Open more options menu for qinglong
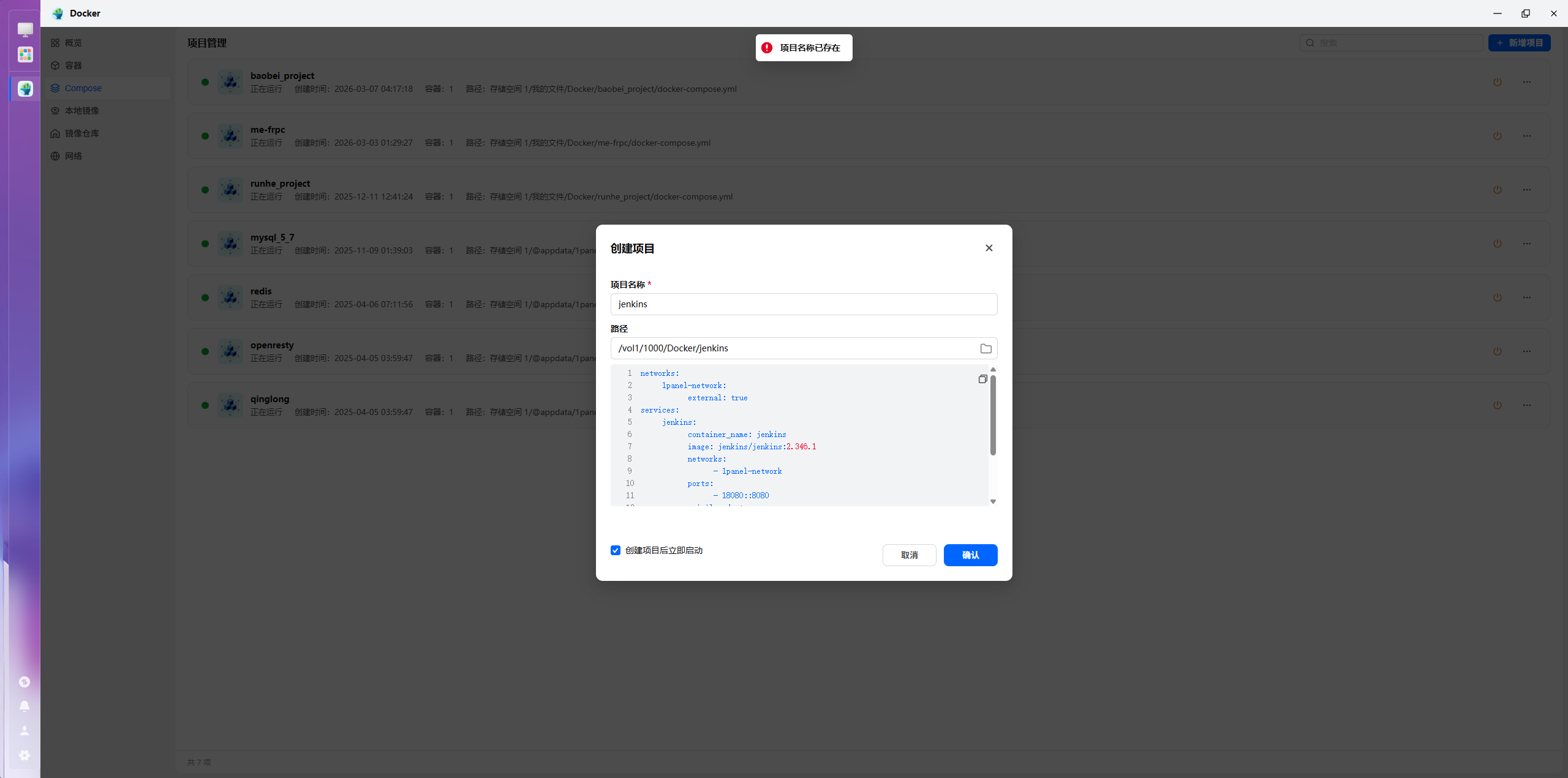 pos(1526,405)
